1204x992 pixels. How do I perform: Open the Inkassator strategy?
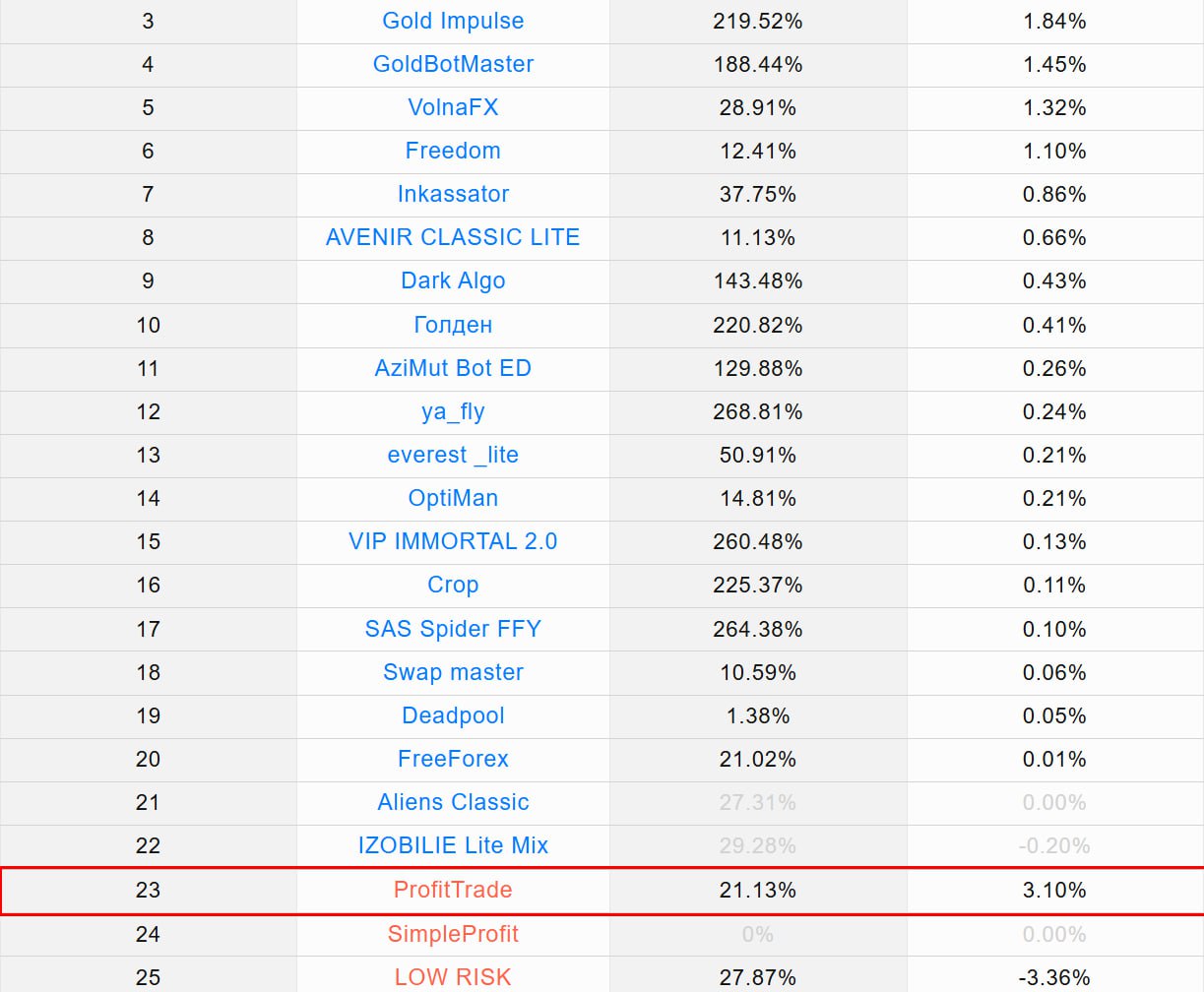click(453, 194)
